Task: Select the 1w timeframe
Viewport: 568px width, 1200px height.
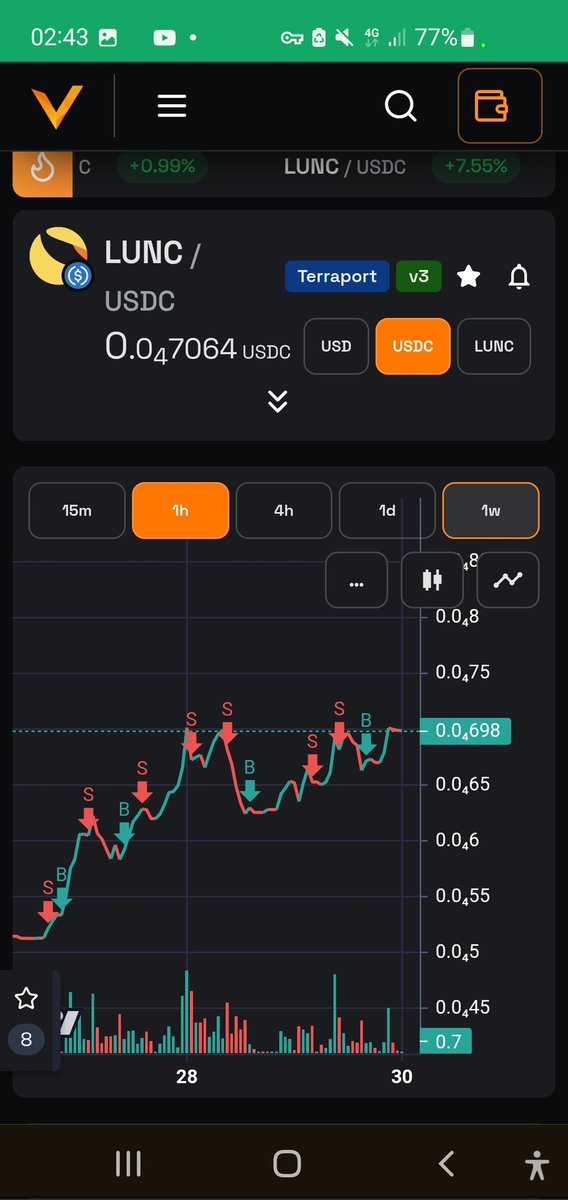Action: 491,511
